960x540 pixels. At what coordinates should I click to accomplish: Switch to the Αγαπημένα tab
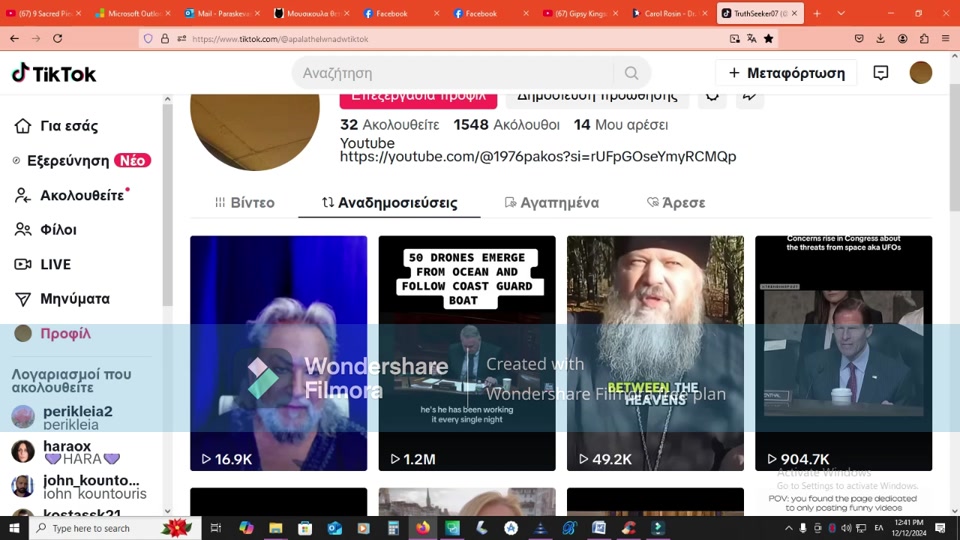(x=551, y=203)
